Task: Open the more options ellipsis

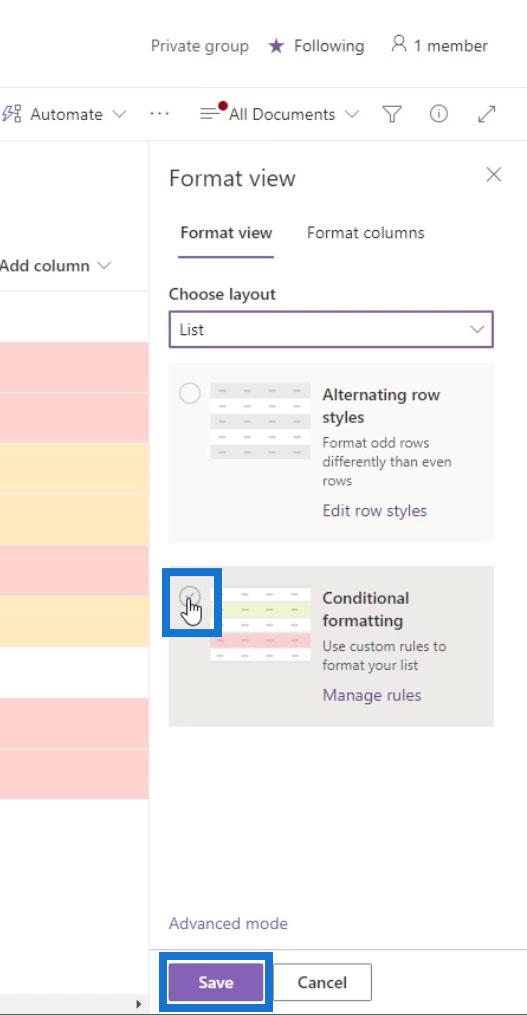Action: (x=159, y=114)
